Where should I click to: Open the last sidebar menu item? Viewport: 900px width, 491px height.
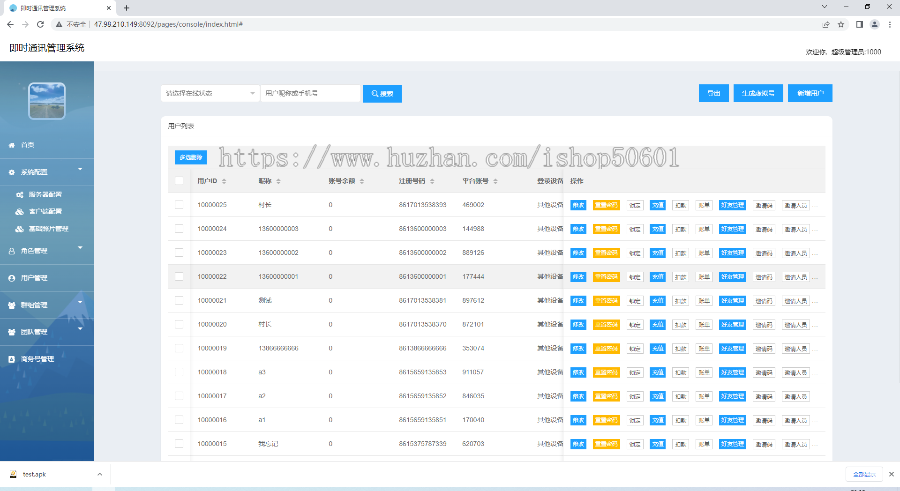click(x=38, y=359)
